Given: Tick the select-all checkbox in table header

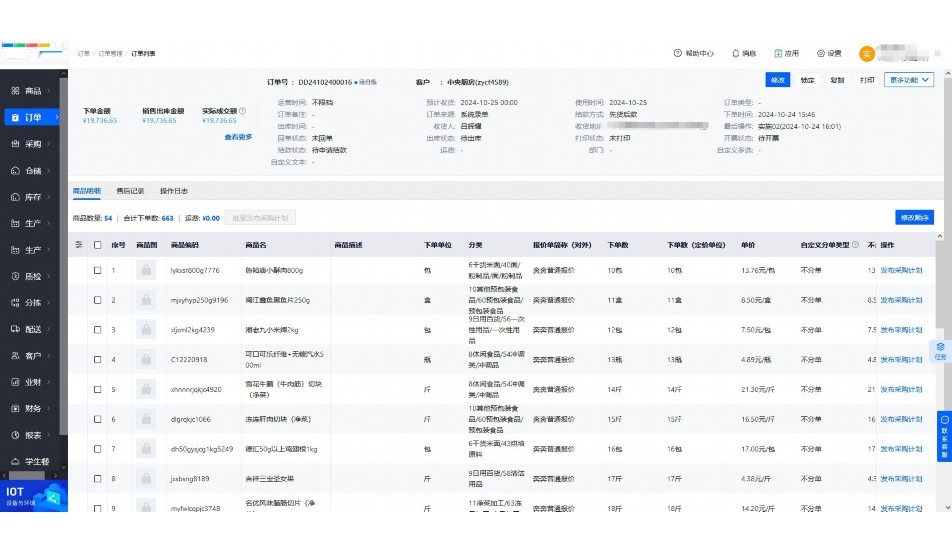Looking at the screenshot, I should tap(97, 244).
